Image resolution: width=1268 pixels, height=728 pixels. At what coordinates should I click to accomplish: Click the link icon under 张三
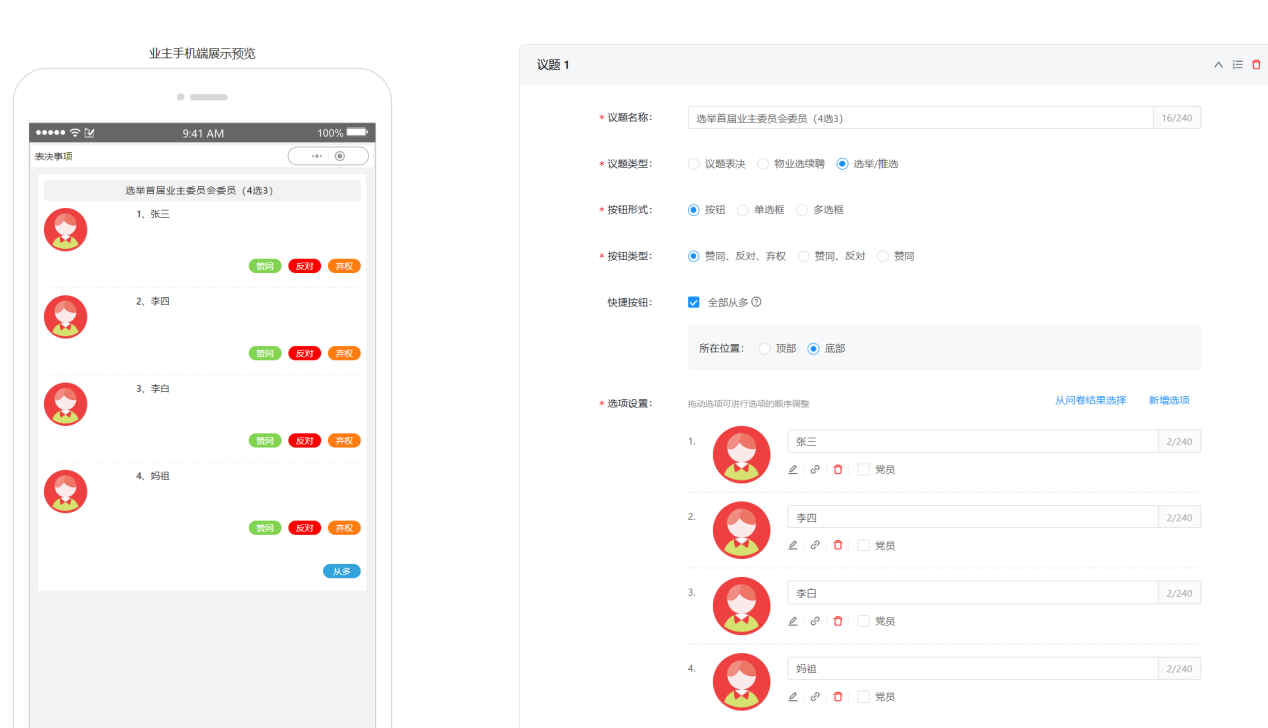(815, 470)
